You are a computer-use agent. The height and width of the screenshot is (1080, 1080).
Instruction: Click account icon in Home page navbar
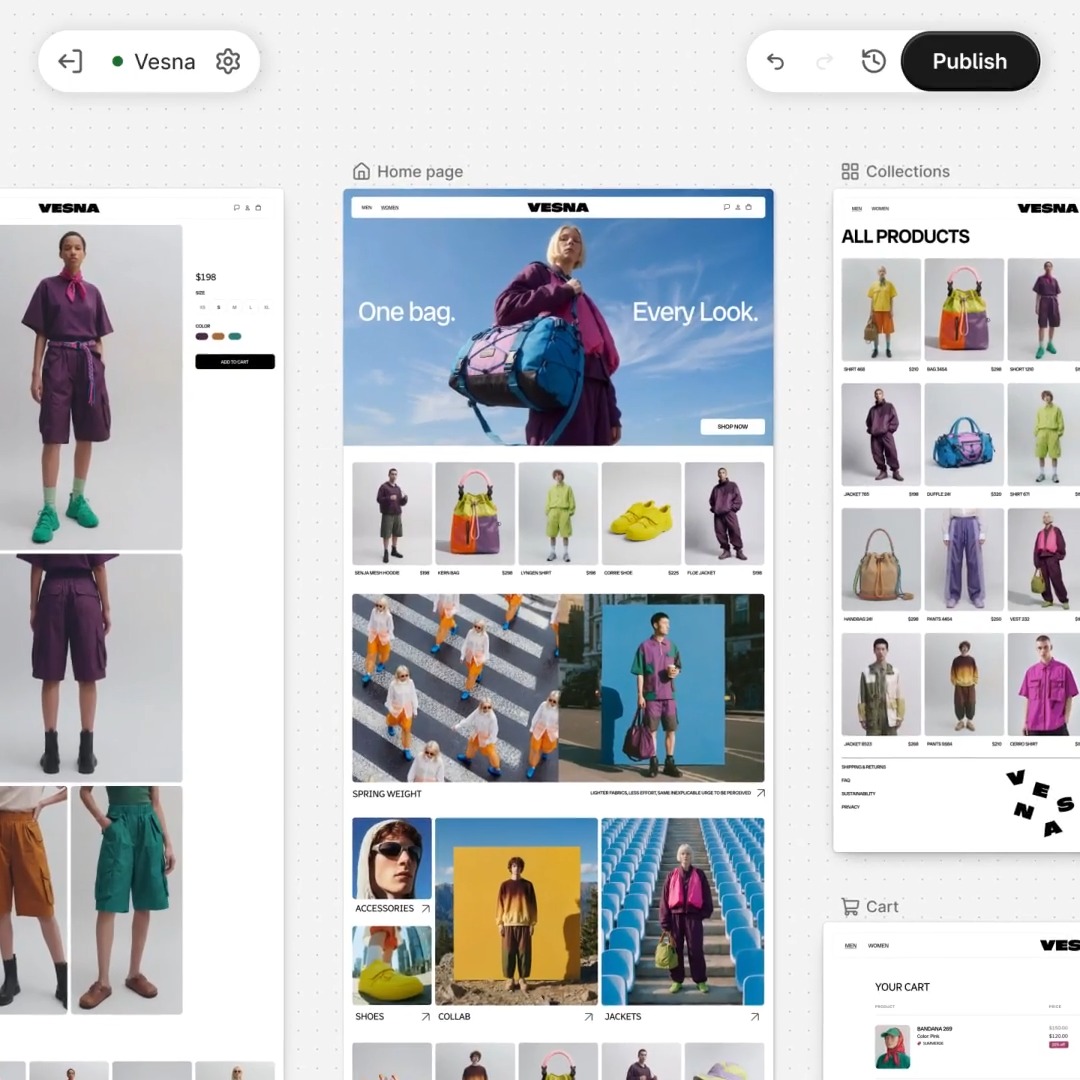pyautogui.click(x=738, y=207)
